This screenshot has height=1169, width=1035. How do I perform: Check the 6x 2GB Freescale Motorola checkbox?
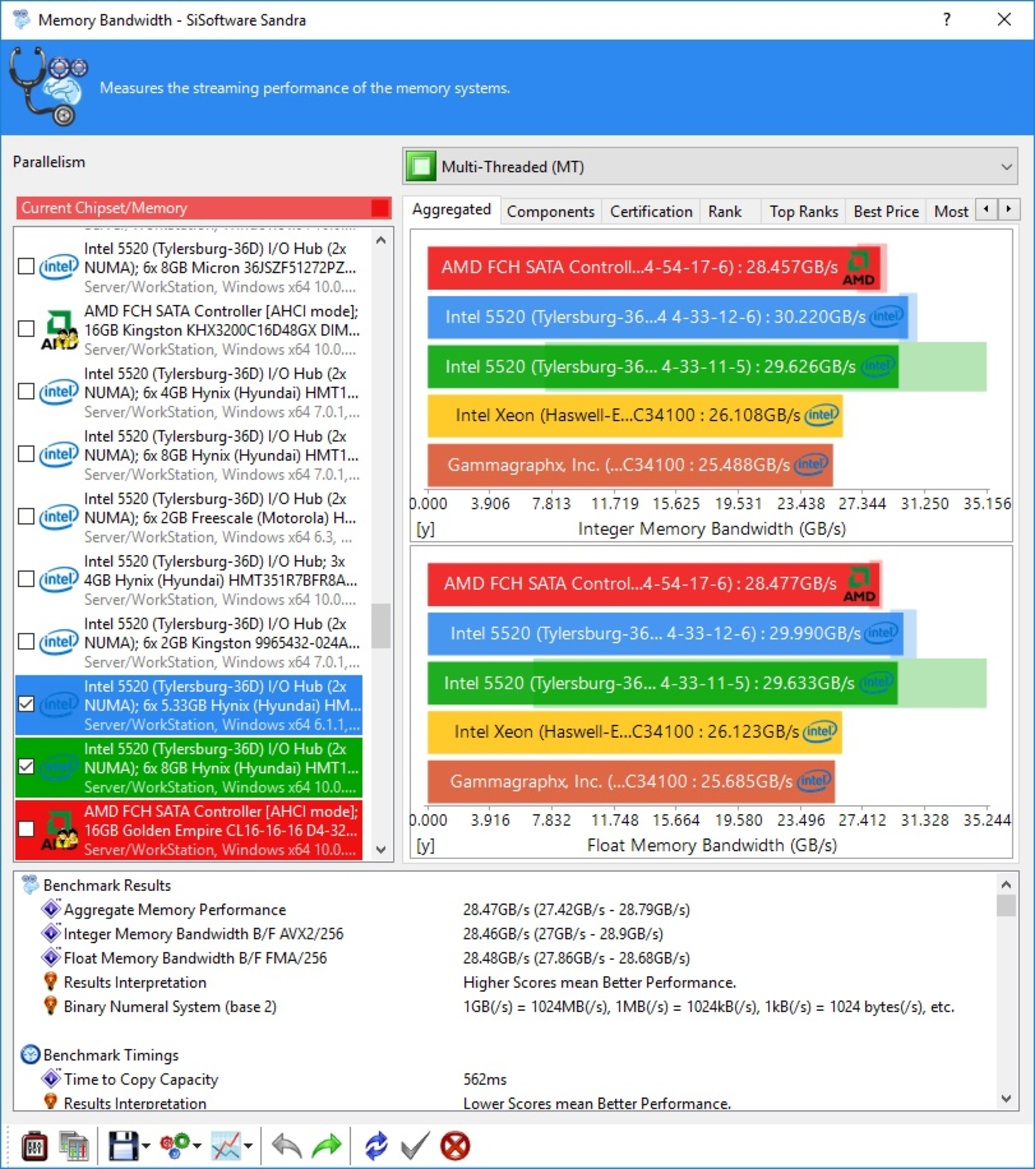coord(26,517)
